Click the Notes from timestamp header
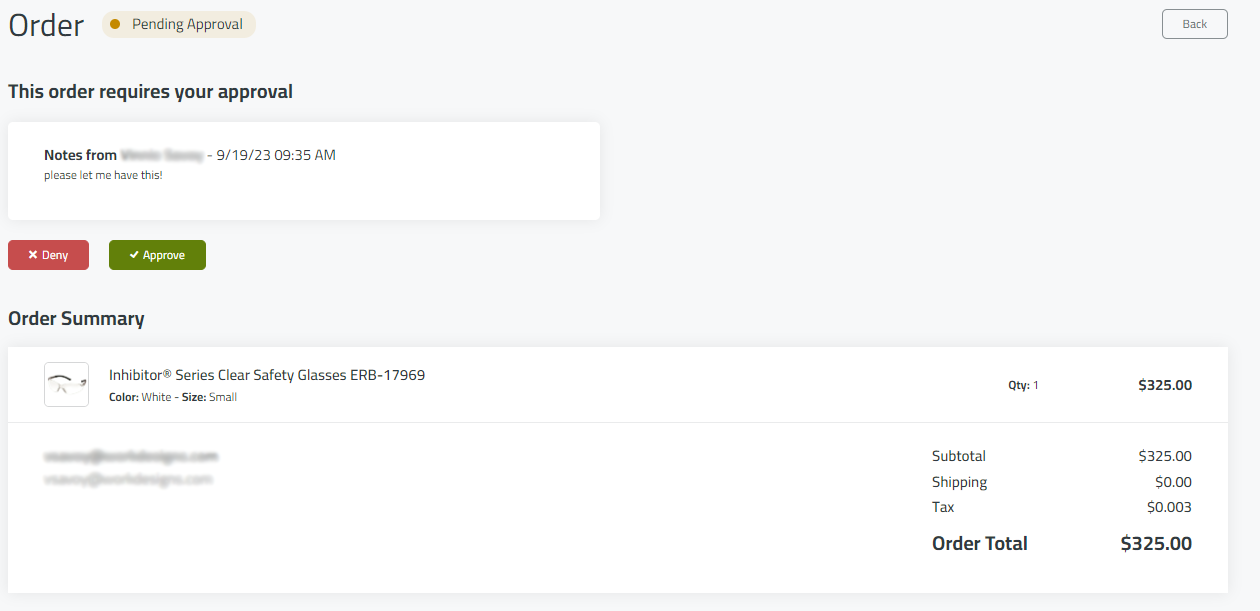This screenshot has width=1260, height=611. point(190,155)
